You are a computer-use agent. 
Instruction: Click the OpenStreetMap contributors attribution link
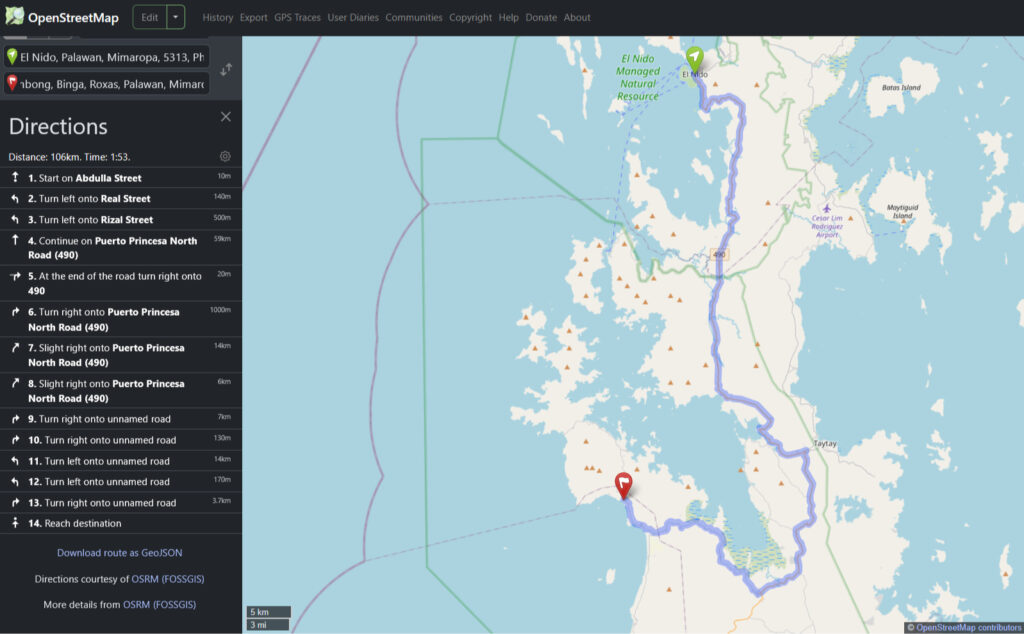(x=968, y=627)
